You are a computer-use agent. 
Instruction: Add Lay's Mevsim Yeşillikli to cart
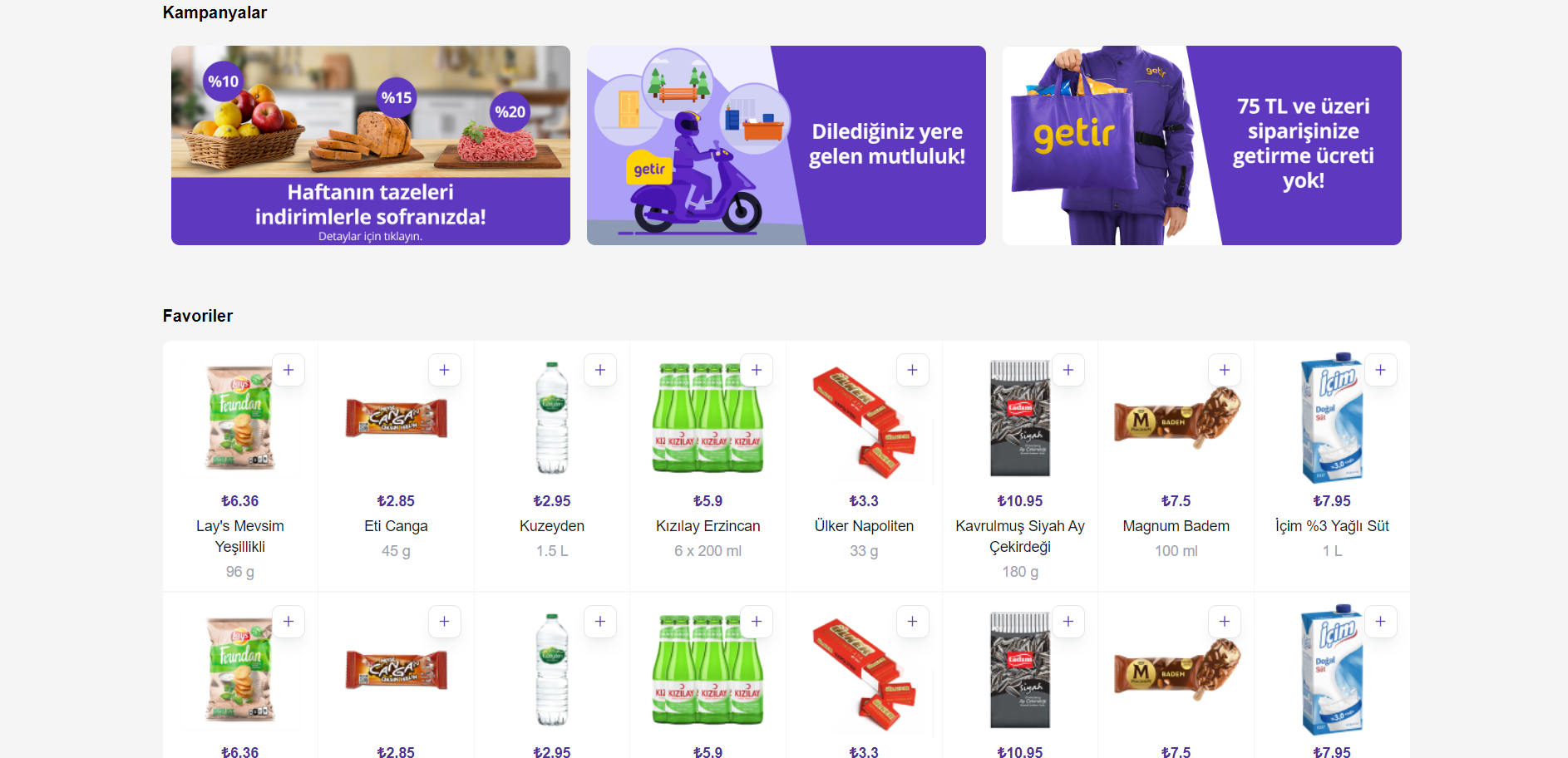pos(288,370)
